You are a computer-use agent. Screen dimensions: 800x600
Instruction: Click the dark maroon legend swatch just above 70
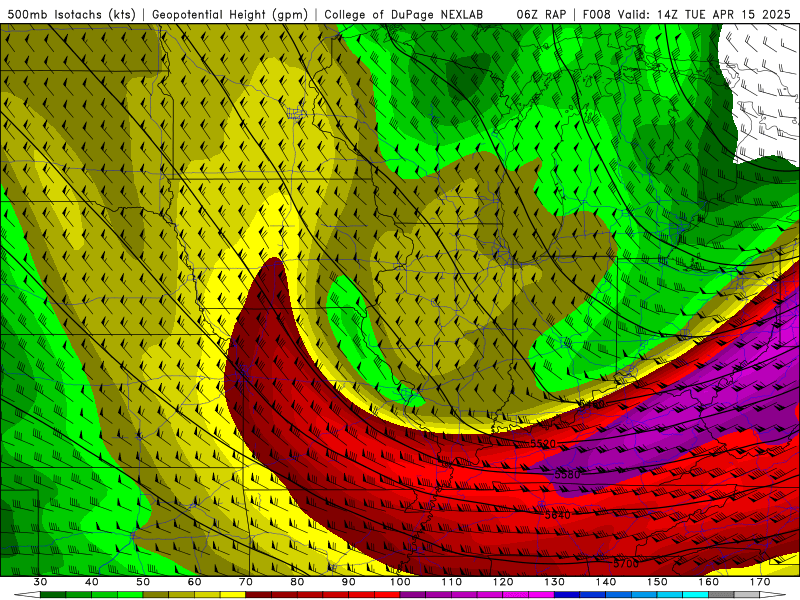(259, 595)
